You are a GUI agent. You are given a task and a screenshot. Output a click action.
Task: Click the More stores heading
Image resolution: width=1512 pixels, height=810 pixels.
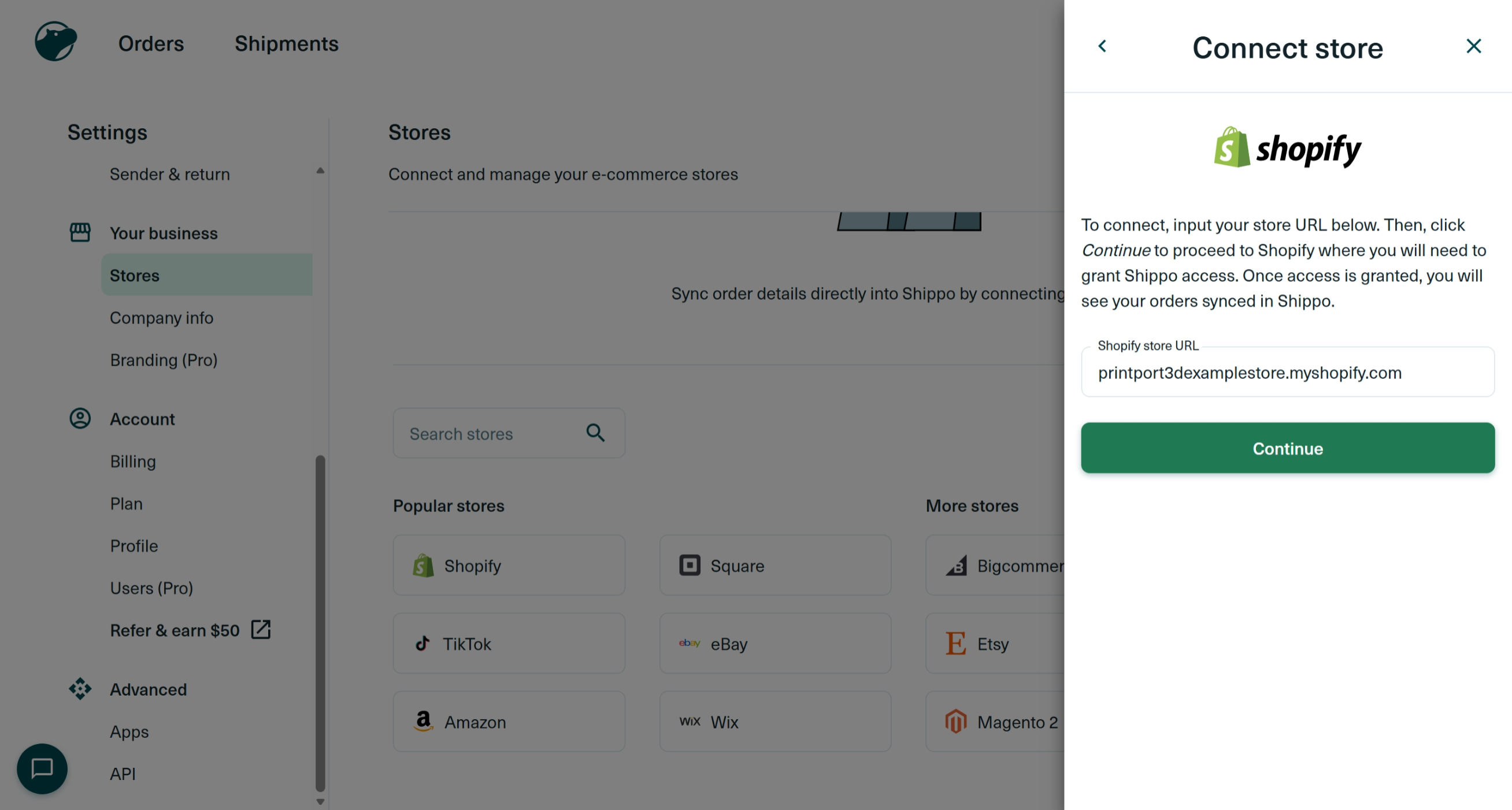click(x=972, y=506)
